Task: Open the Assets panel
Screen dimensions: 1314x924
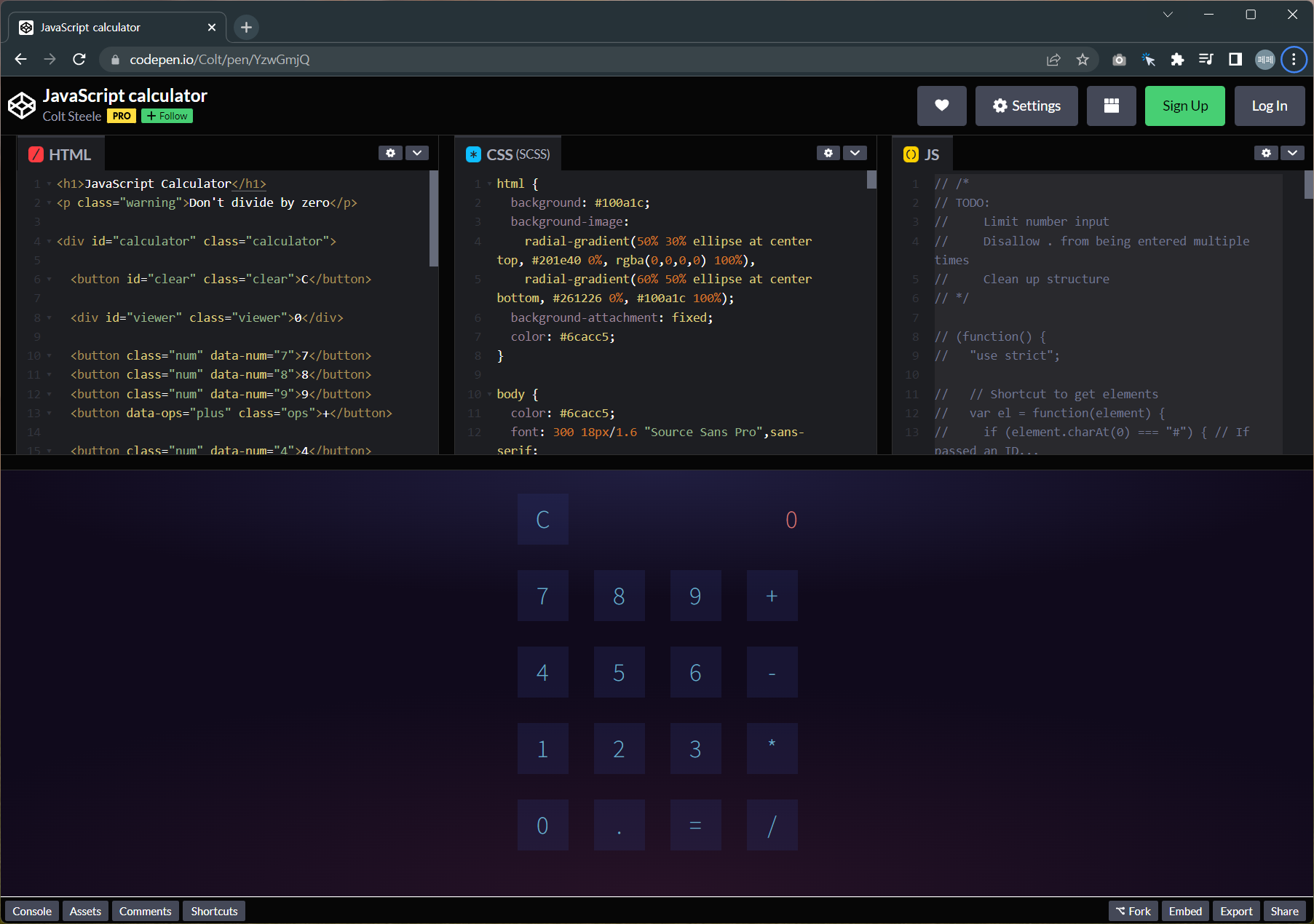Action: (85, 911)
